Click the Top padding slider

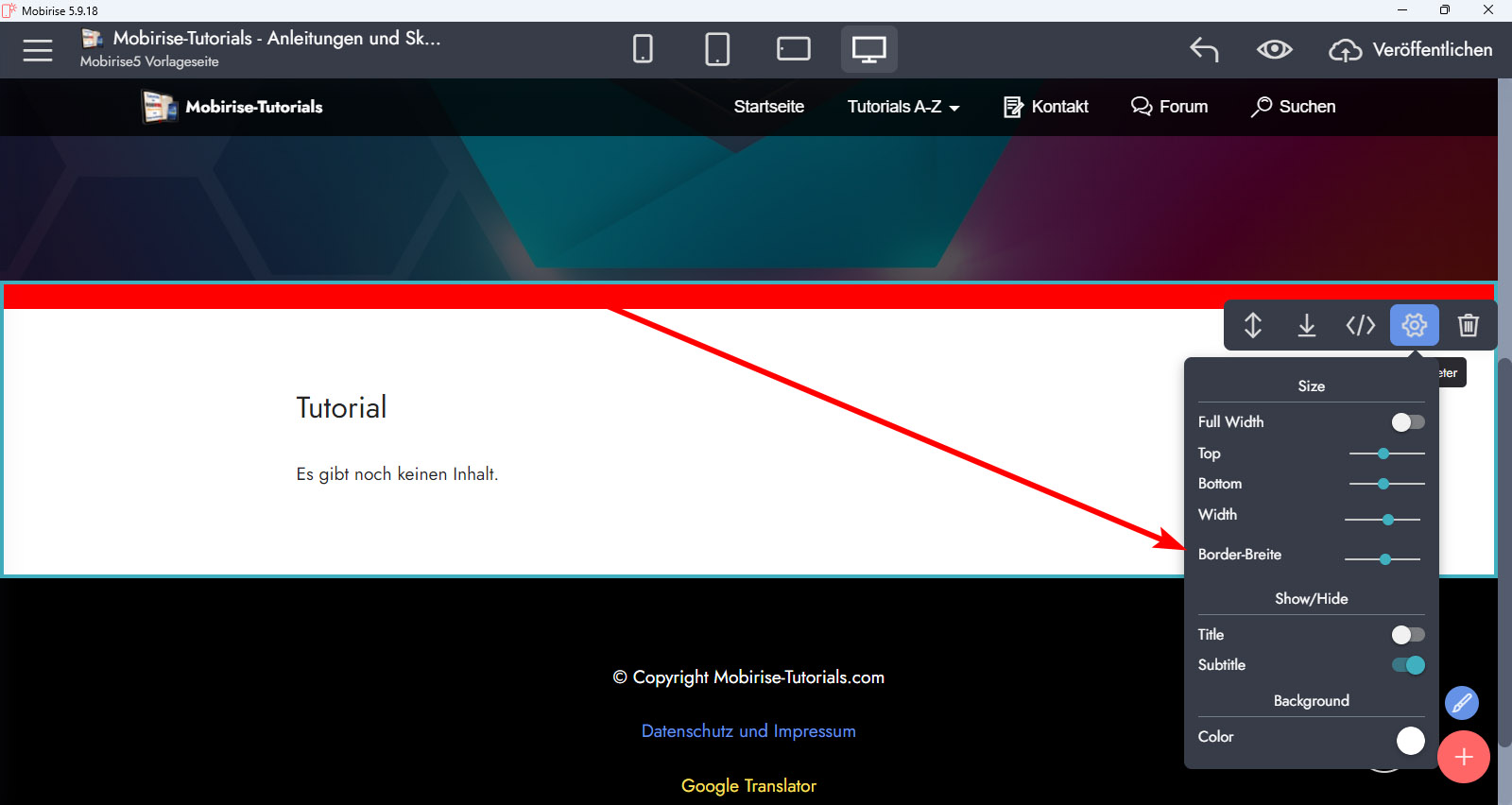[1386, 454]
